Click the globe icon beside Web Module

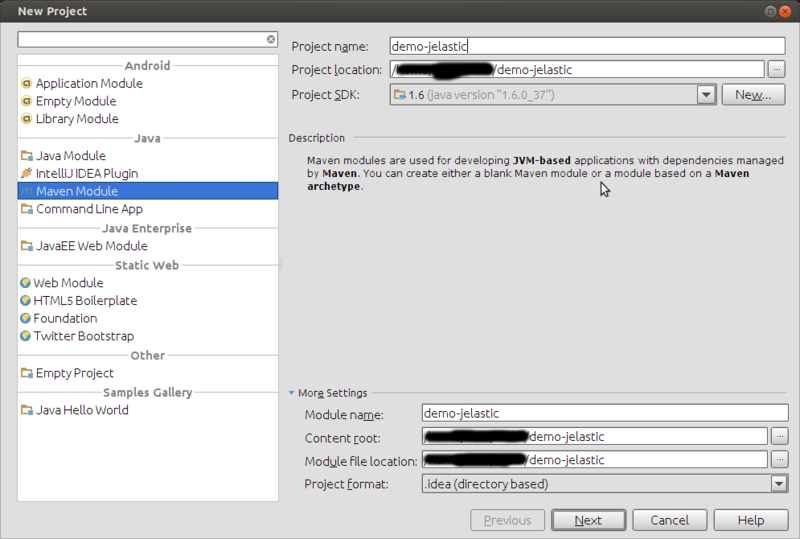click(x=26, y=283)
